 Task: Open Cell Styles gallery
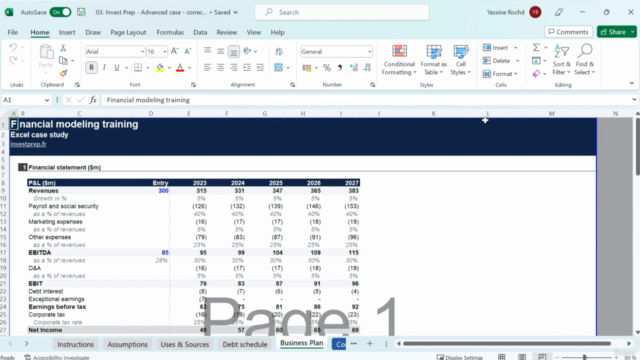pos(460,60)
